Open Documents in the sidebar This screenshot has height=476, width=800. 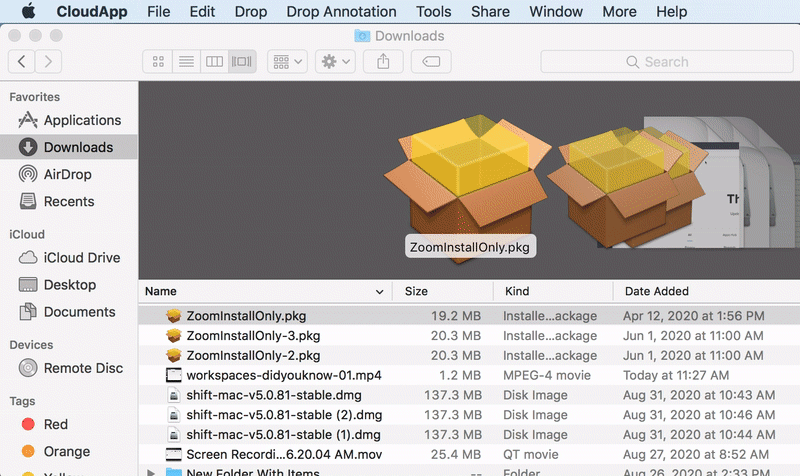(x=69, y=312)
